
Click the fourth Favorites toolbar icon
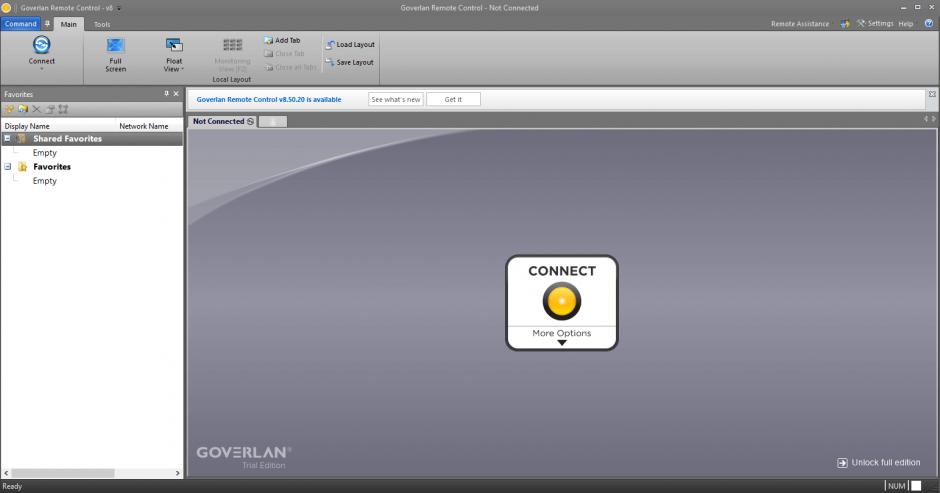tap(50, 109)
